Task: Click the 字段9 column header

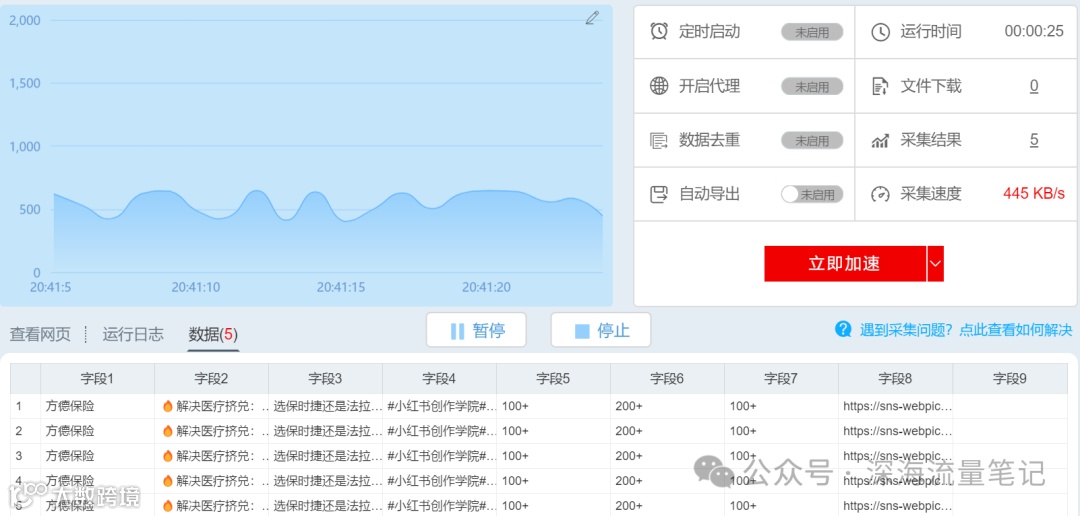Action: point(1010,378)
